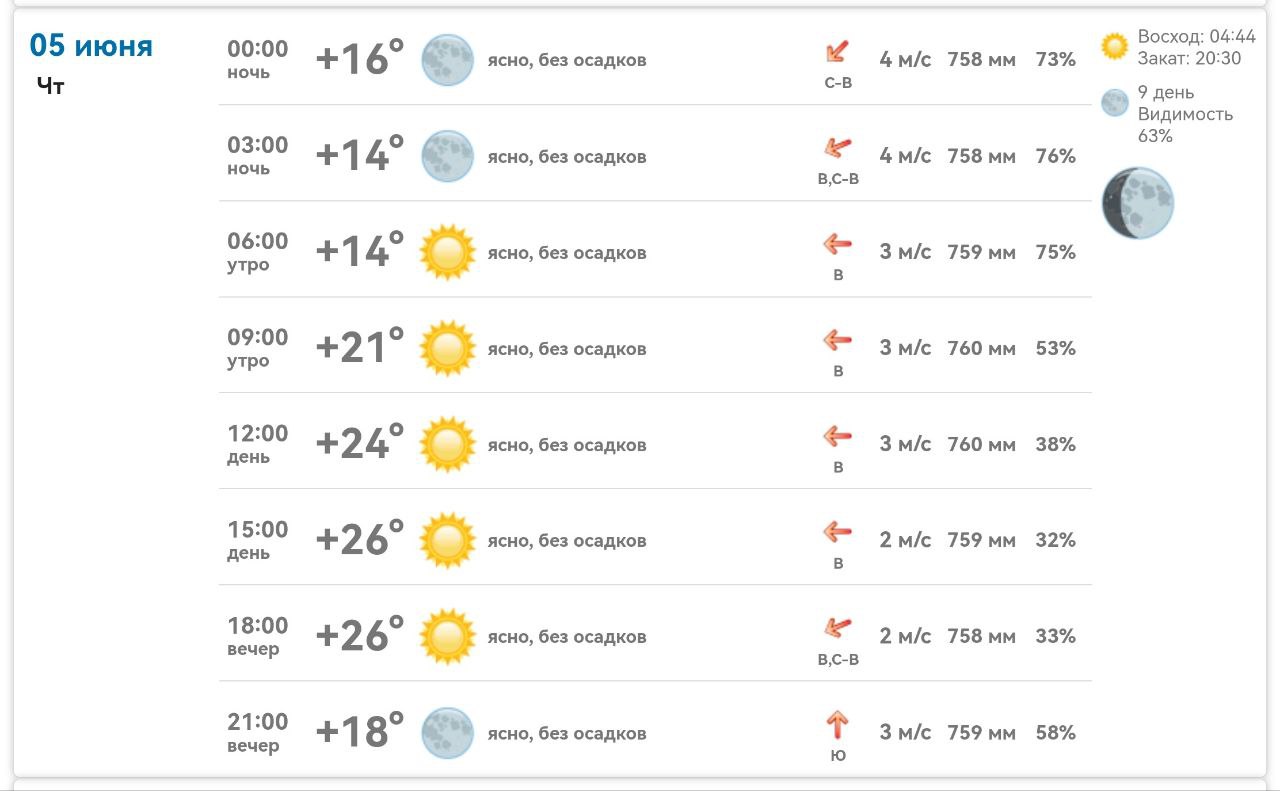Screen dimensions: 1280x791
Task: Select the sun icon at 06:00
Action: point(447,252)
